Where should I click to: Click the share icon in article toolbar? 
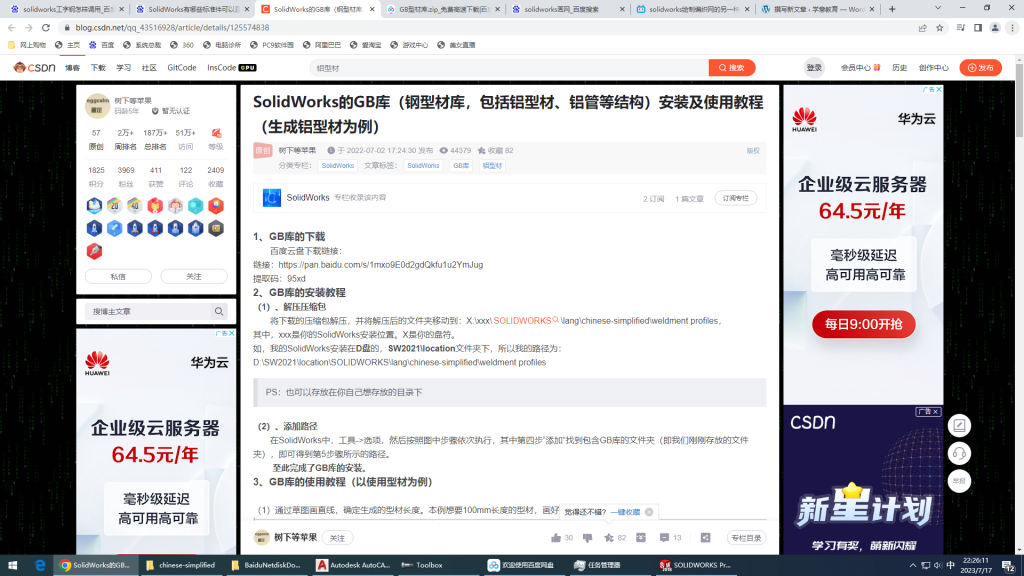[x=705, y=538]
